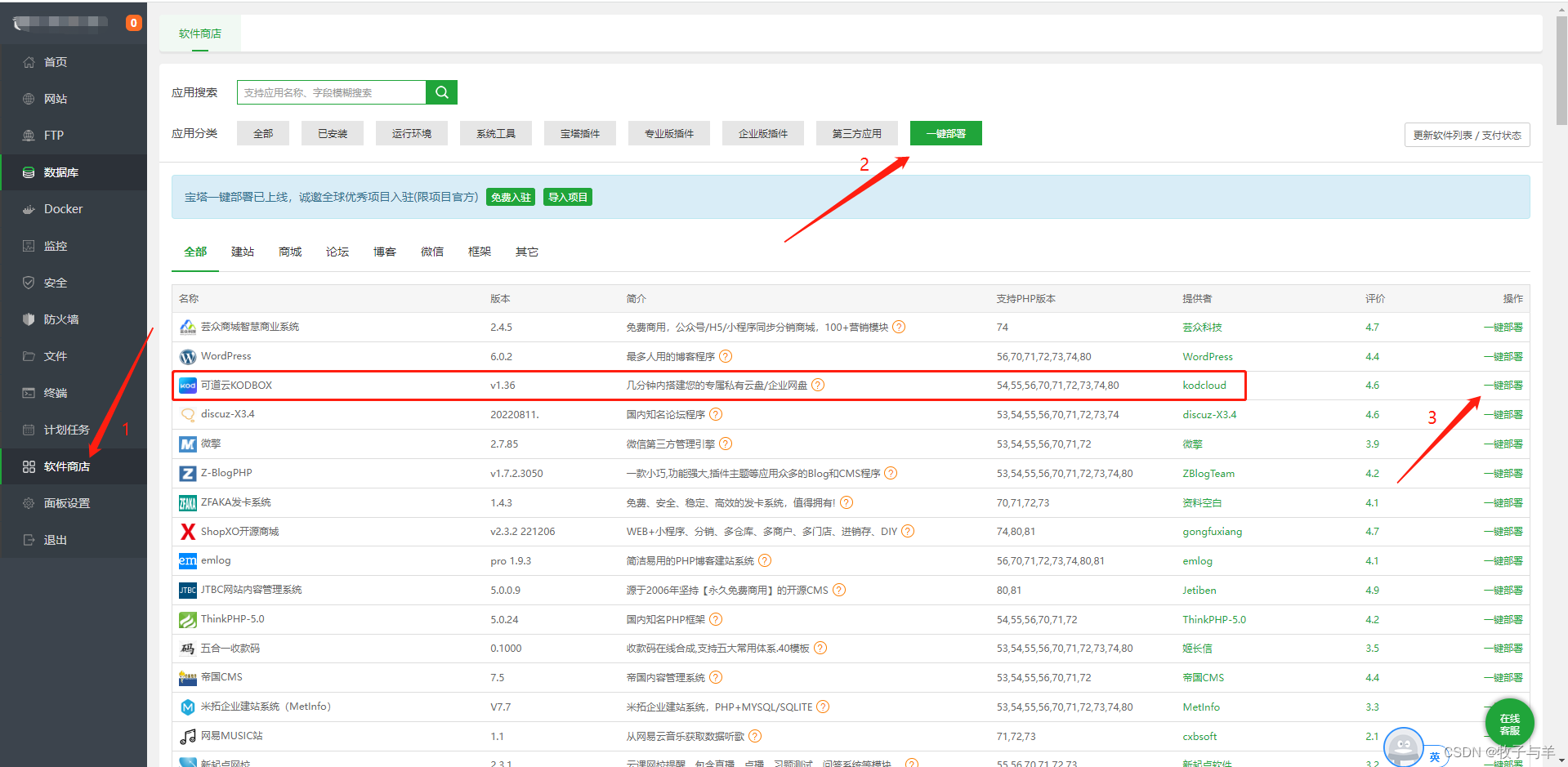1568x767 pixels.
Task: Click 一键部署 link in emlog row
Action: click(x=1503, y=560)
